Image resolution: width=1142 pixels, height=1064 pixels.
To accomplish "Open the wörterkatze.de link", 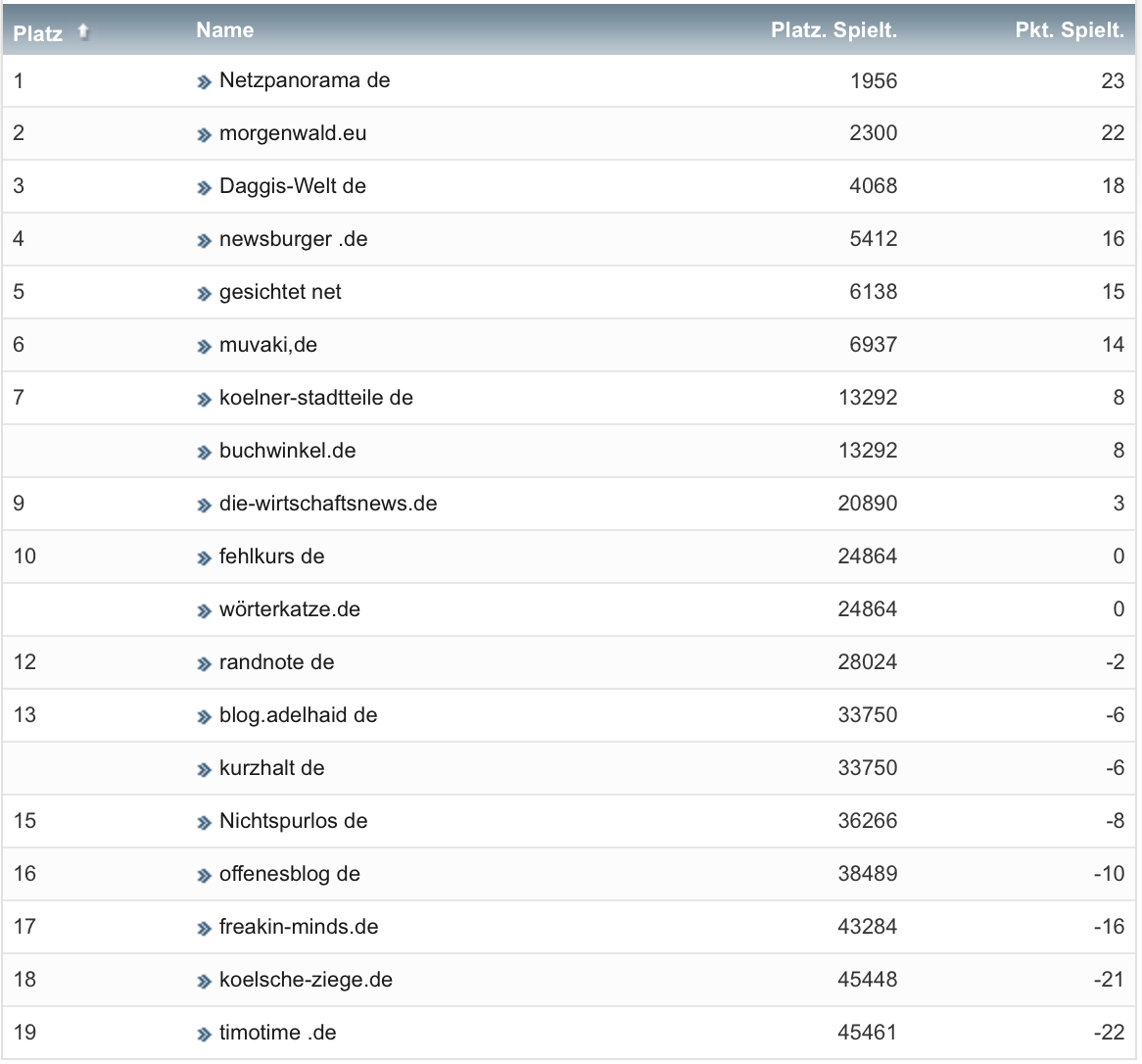I will click(289, 609).
